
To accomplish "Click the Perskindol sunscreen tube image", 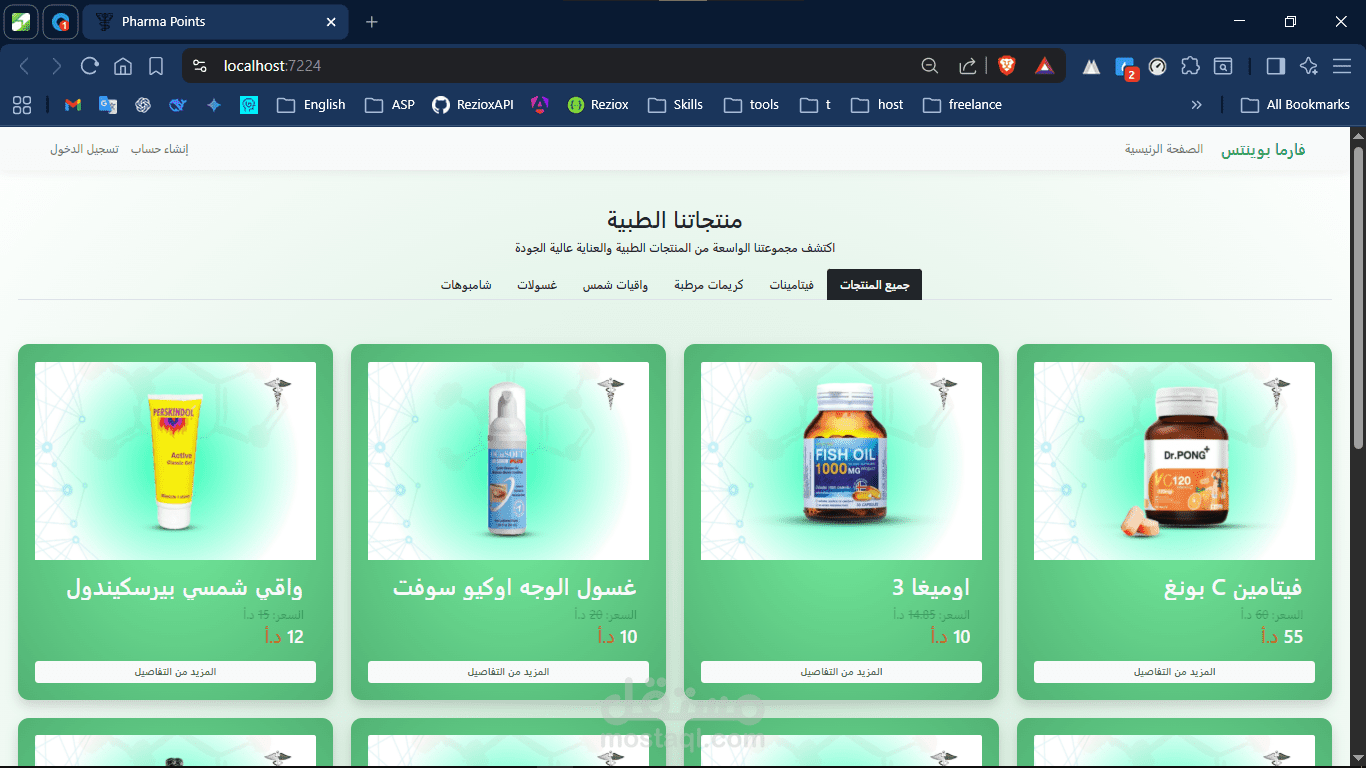I will [175, 461].
